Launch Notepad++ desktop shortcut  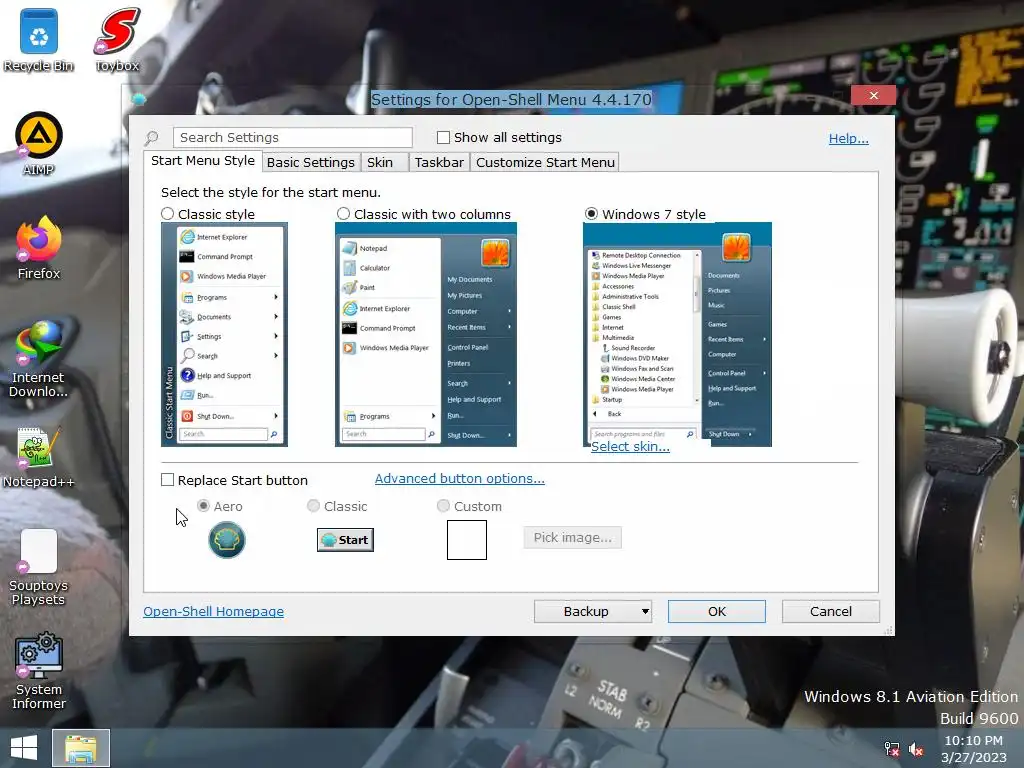click(39, 457)
